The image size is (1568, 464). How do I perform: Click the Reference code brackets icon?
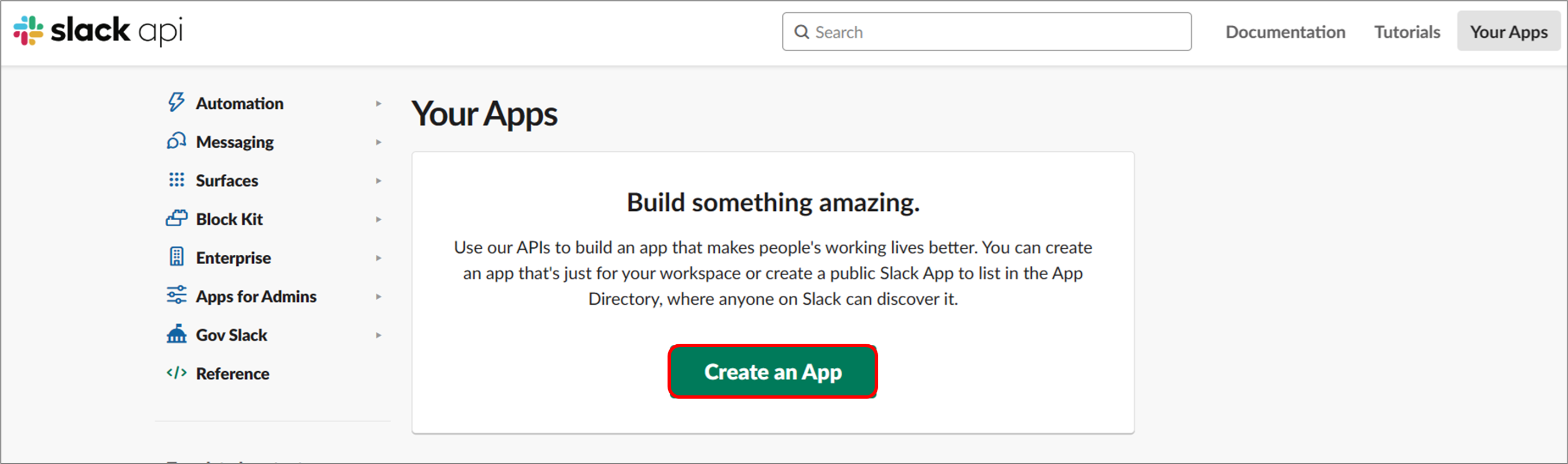click(x=176, y=373)
